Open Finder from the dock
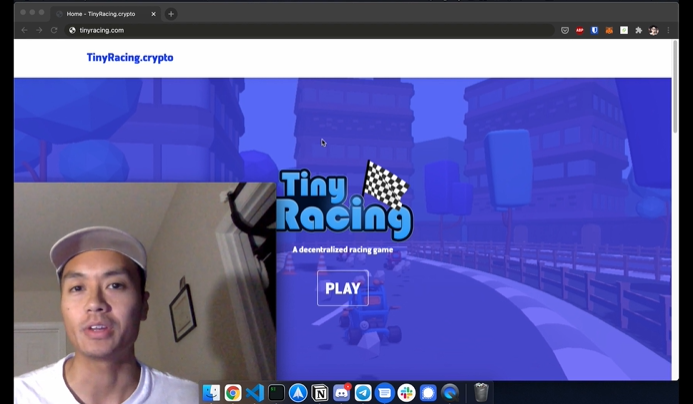This screenshot has width=693, height=404. (211, 393)
